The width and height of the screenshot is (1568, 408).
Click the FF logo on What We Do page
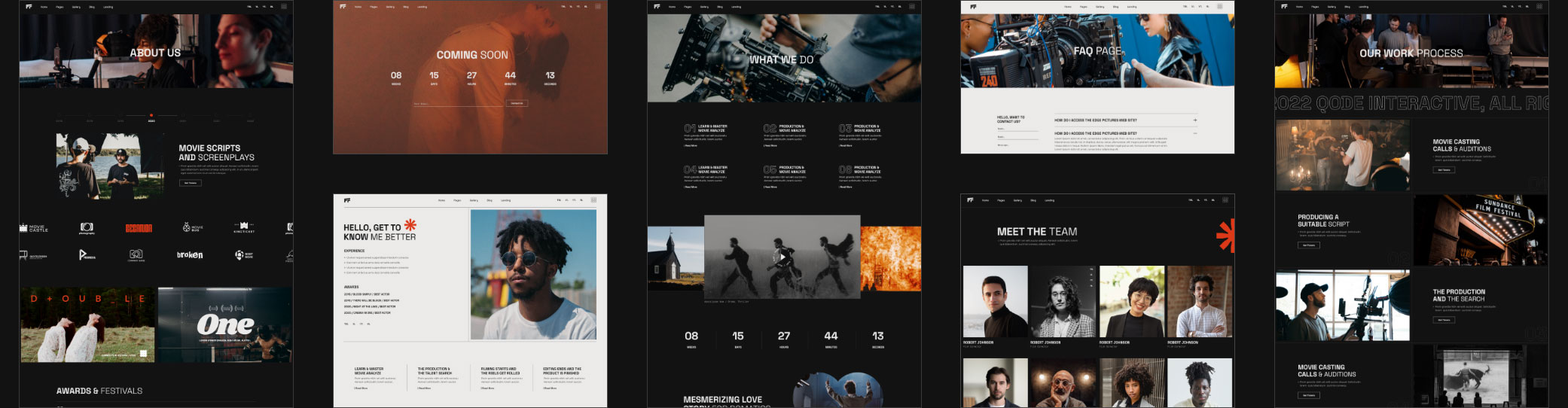click(657, 6)
